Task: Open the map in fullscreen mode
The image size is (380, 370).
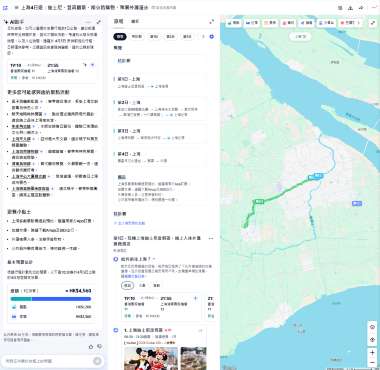Action: point(373,23)
